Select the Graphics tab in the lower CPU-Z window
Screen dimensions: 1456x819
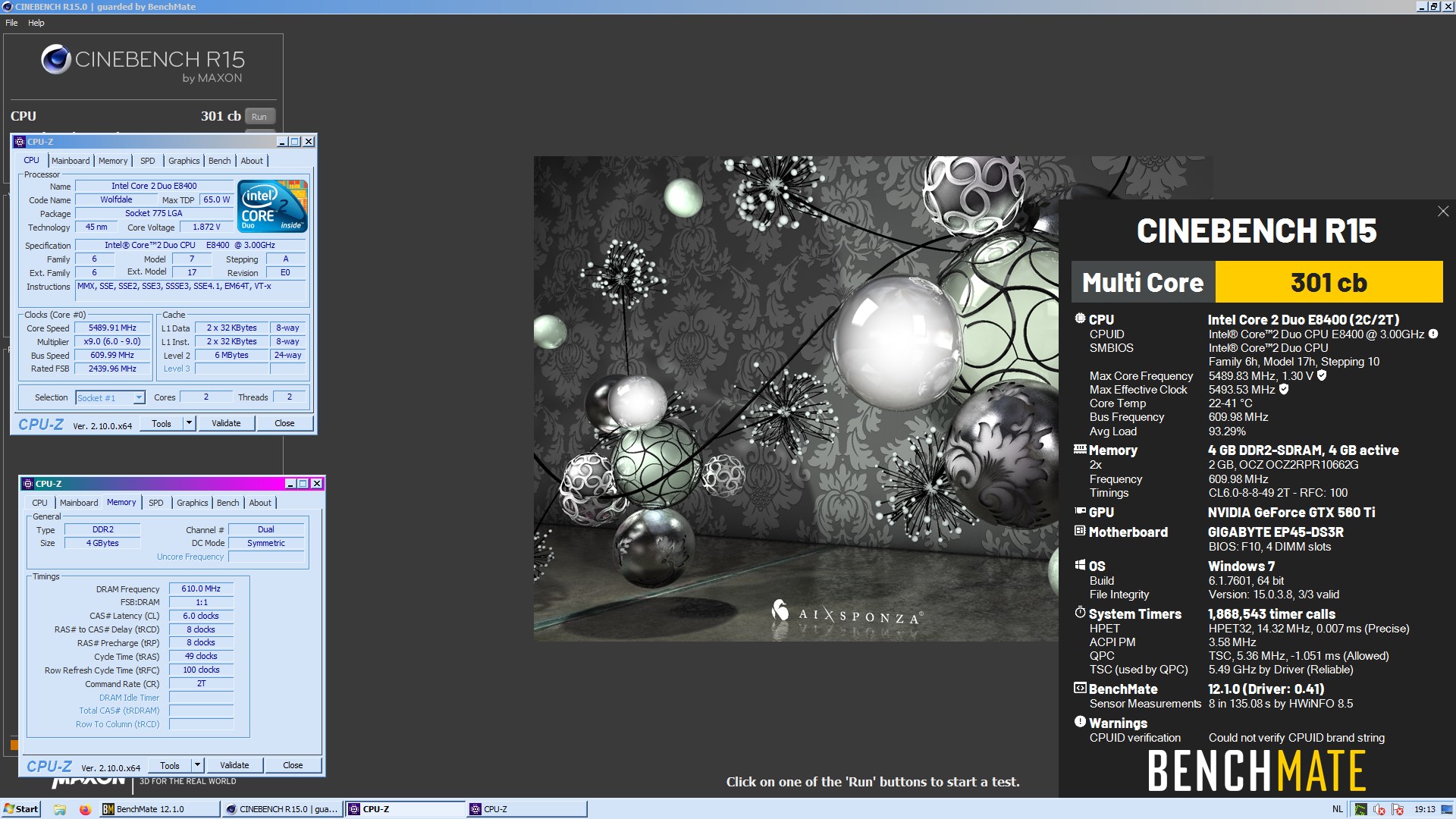point(193,503)
